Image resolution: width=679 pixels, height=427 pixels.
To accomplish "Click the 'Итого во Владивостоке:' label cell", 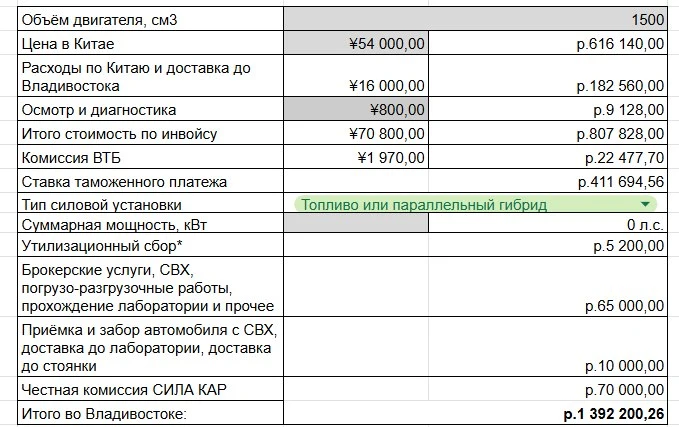I will click(150, 413).
